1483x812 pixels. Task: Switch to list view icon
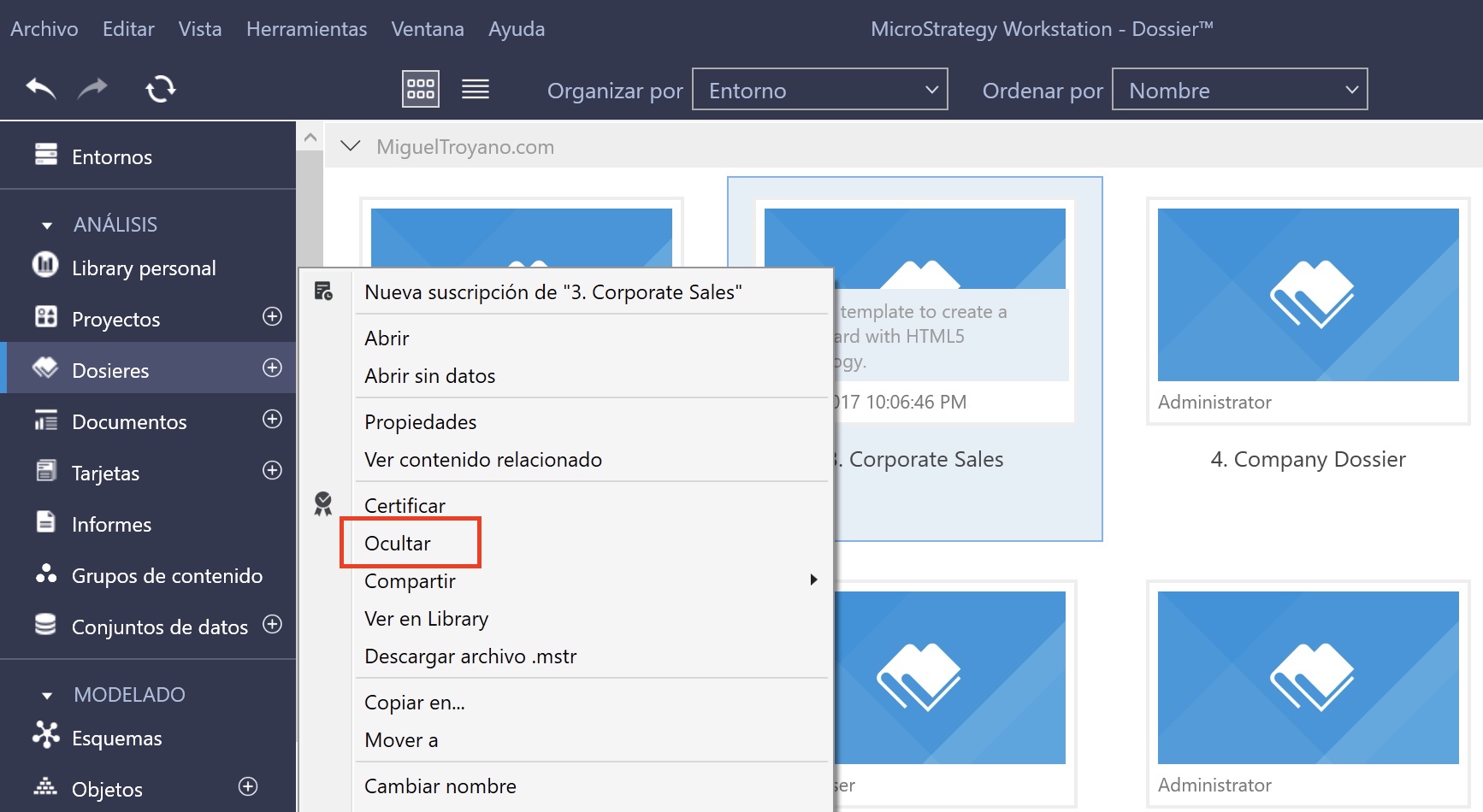[x=476, y=89]
